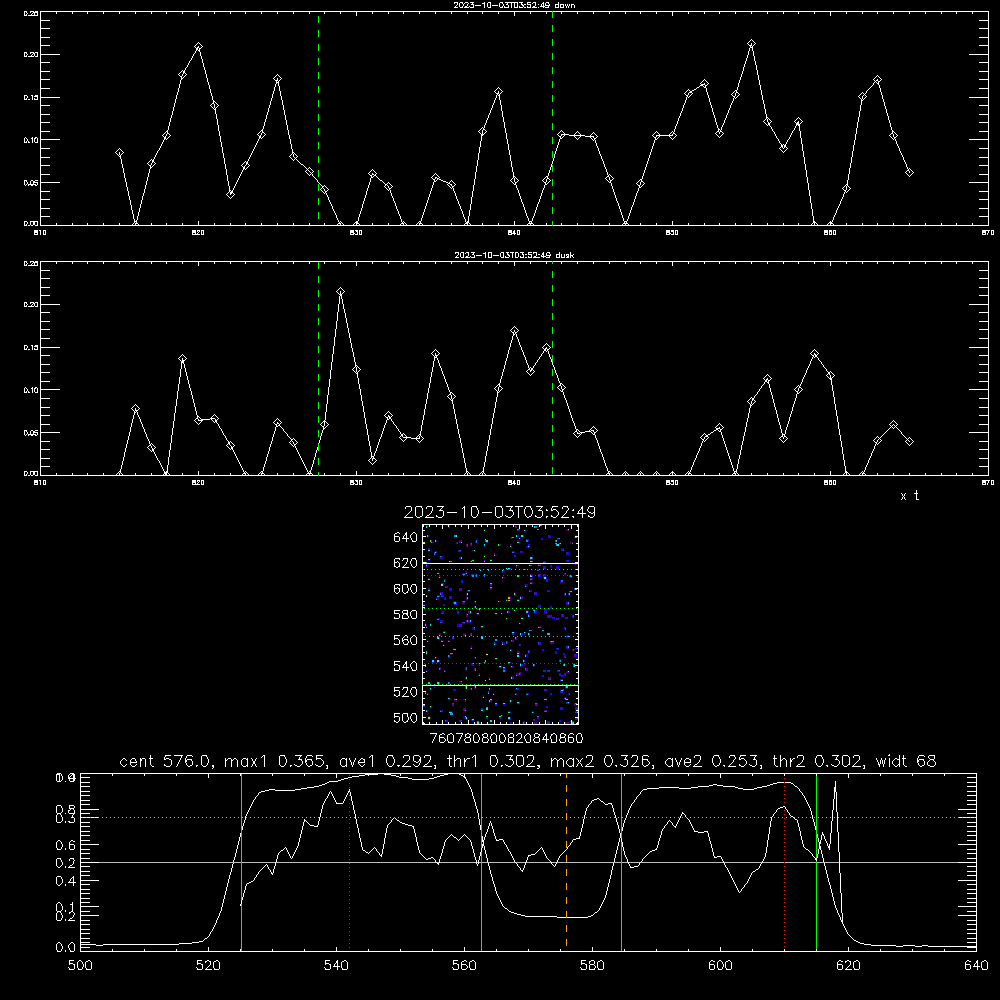The width and height of the screenshot is (1000, 1000).
Task: Click the dawn plot x-axis label 840
Action: coord(515,233)
